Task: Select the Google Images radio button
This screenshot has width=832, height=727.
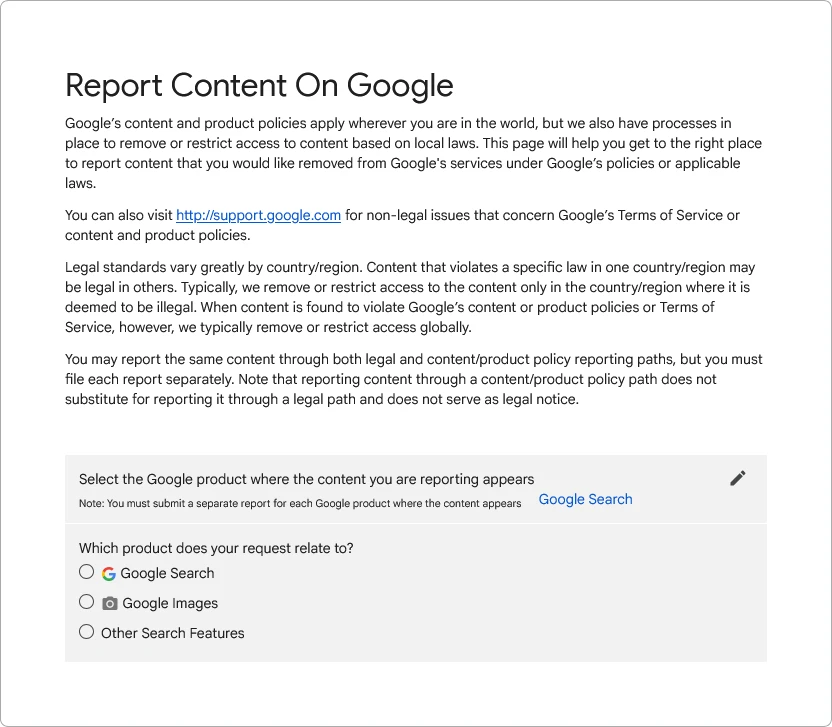Action: coord(87,602)
